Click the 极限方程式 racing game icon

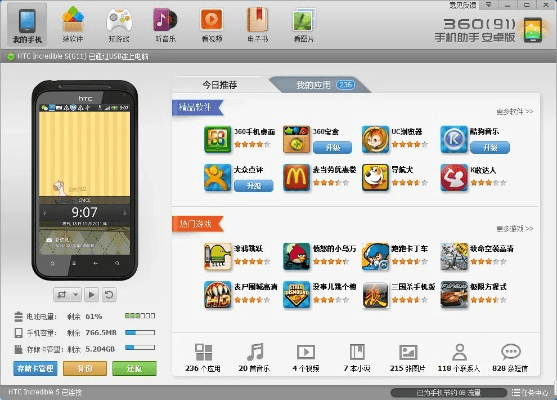pos(454,294)
